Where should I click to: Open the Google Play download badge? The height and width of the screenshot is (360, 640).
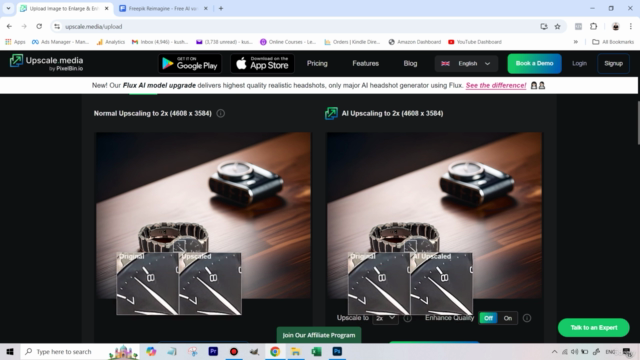tap(190, 64)
